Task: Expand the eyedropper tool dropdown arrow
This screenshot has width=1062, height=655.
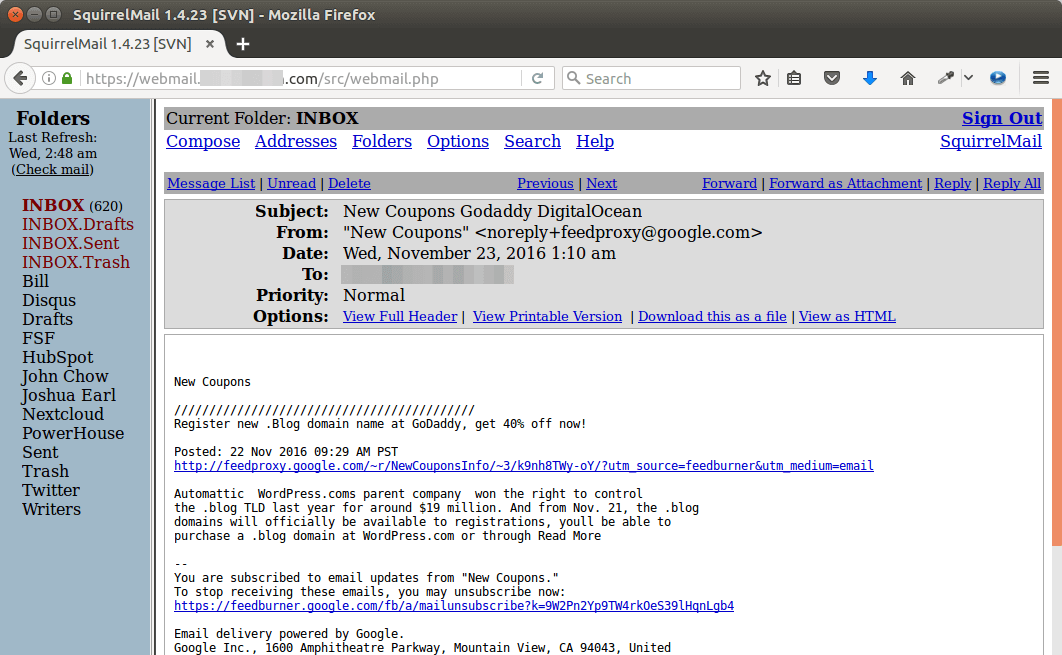Action: [968, 78]
